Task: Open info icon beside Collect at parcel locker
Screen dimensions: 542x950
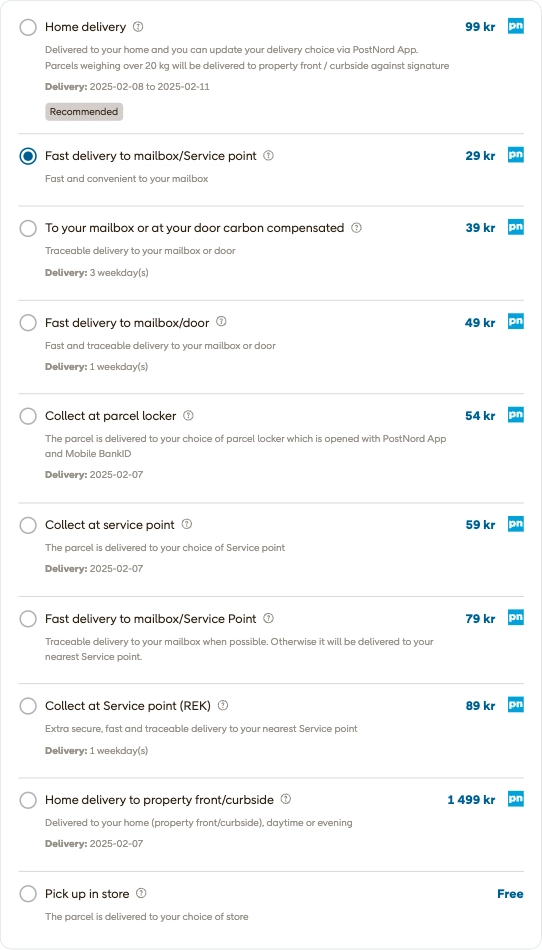Action: pos(188,416)
